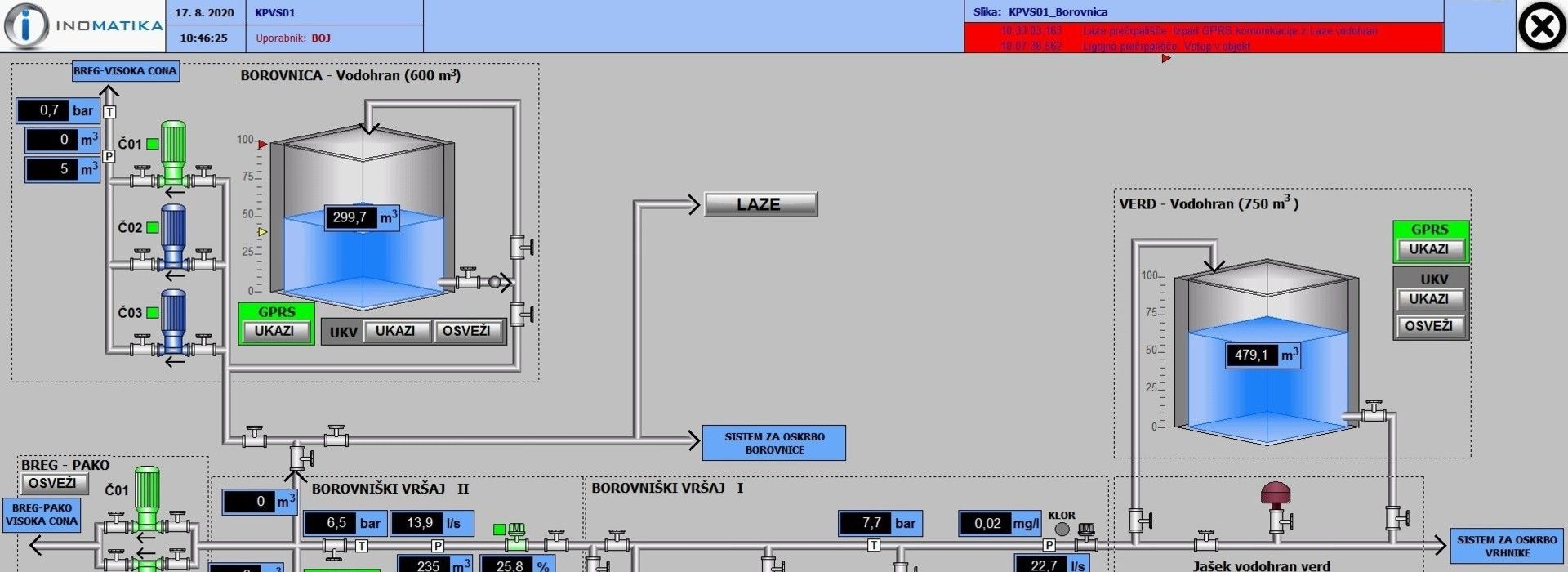Click the KLOR gray indicator light
This screenshot has width=1568, height=572.
click(x=1062, y=530)
